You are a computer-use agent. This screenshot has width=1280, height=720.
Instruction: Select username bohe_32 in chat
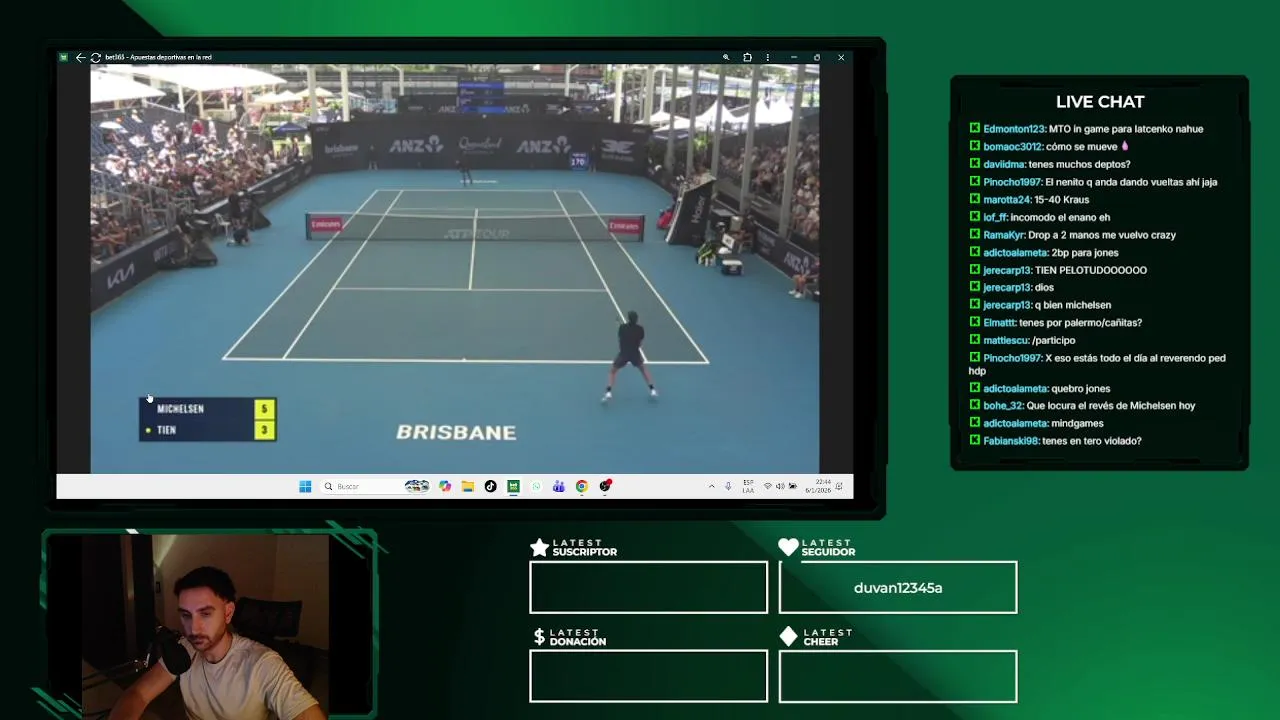tap(1003, 406)
